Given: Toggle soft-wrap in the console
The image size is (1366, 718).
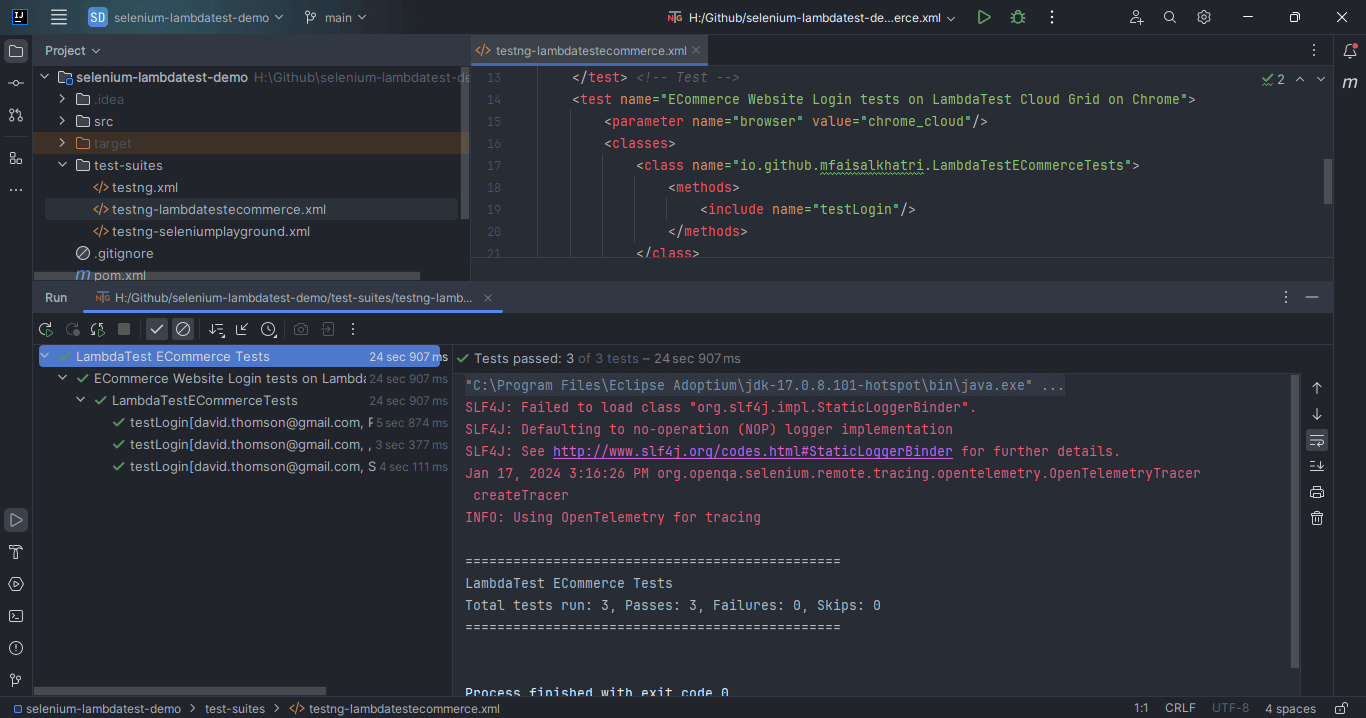Looking at the screenshot, I should (1316, 440).
